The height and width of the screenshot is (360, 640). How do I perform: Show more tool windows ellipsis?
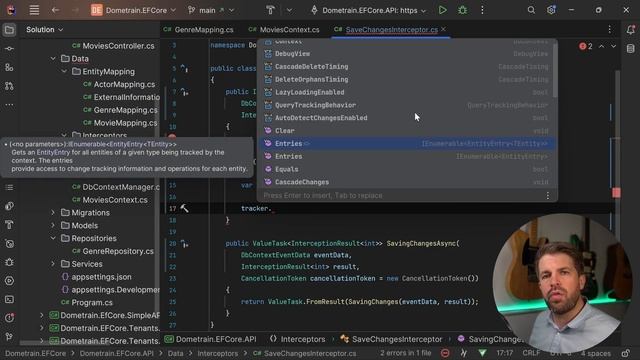[x=9, y=105]
